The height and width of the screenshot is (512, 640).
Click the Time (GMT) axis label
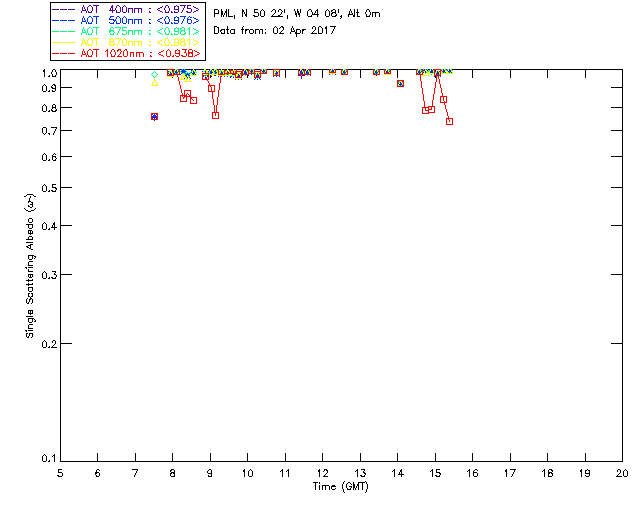pos(340,486)
